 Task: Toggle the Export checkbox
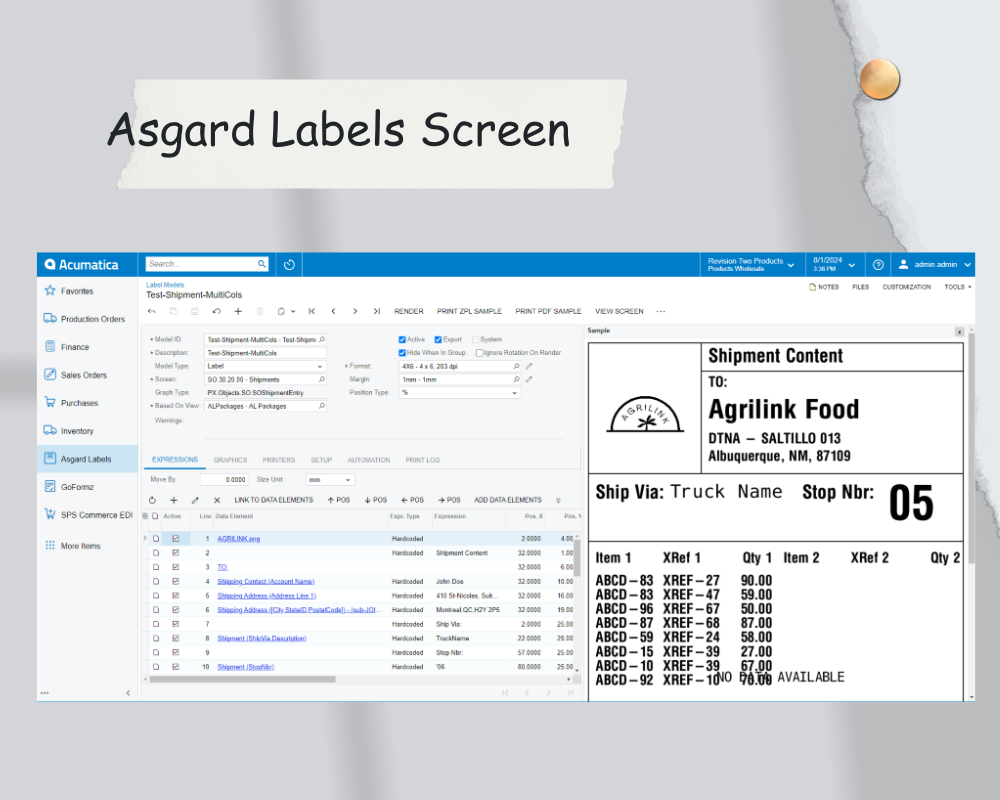[x=438, y=339]
